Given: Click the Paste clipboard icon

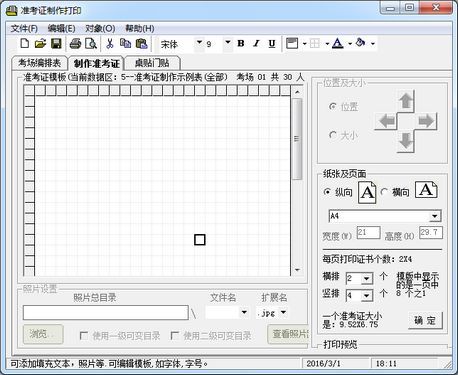Looking at the screenshot, I should pyautogui.click(x=142, y=43).
